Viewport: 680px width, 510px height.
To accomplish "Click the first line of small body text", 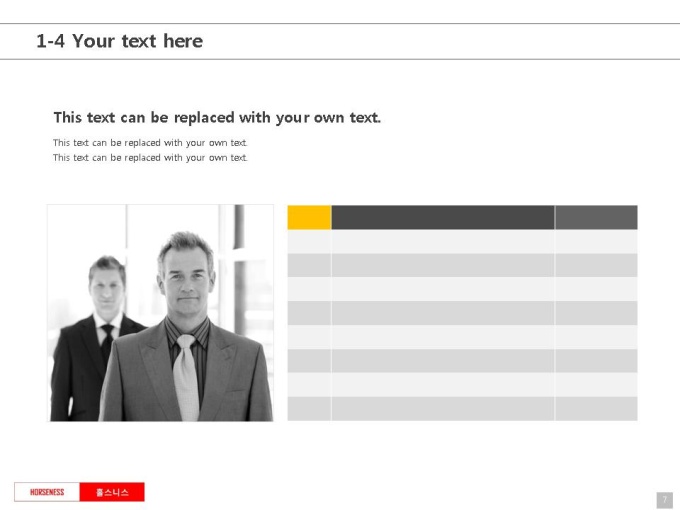I will click(x=150, y=143).
